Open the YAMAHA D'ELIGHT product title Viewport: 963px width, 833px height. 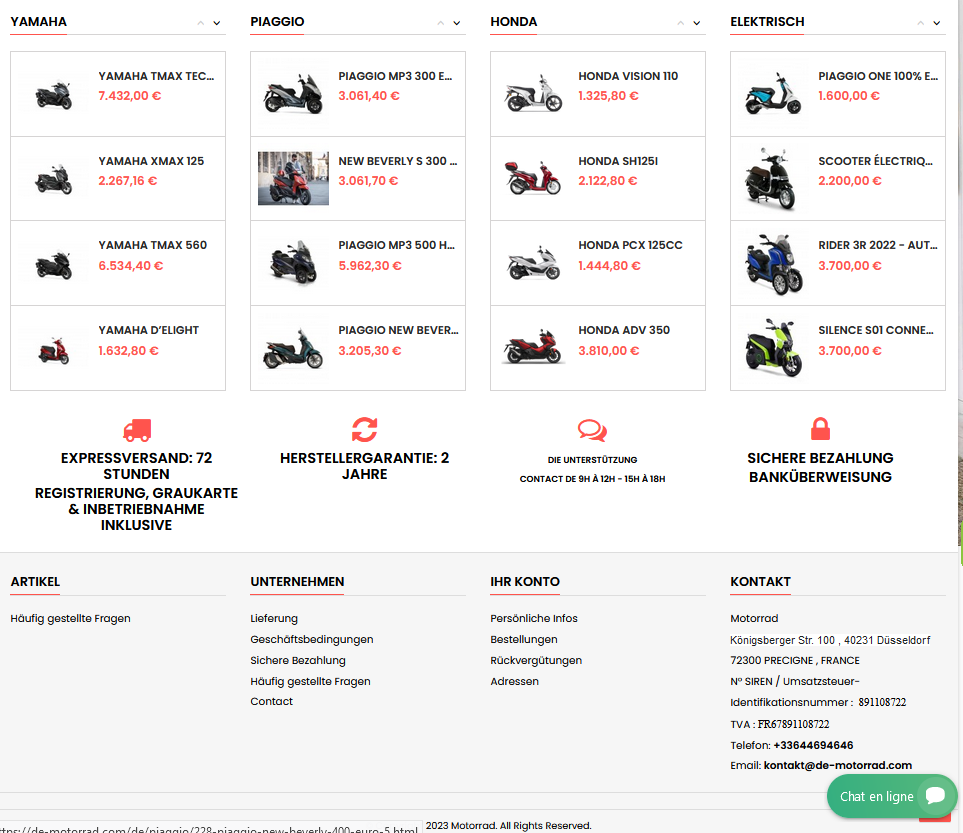pyautogui.click(x=149, y=330)
